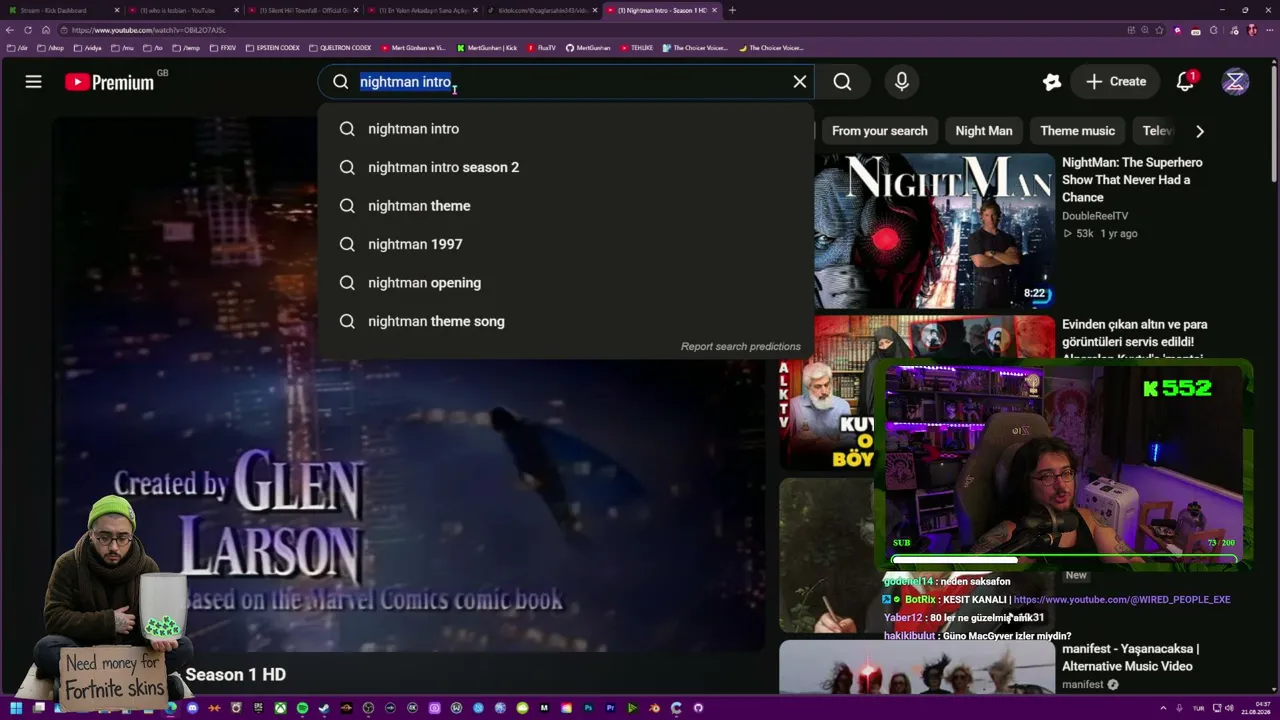Launch Discord from the taskbar
1280x720 pixels.
coord(193,708)
